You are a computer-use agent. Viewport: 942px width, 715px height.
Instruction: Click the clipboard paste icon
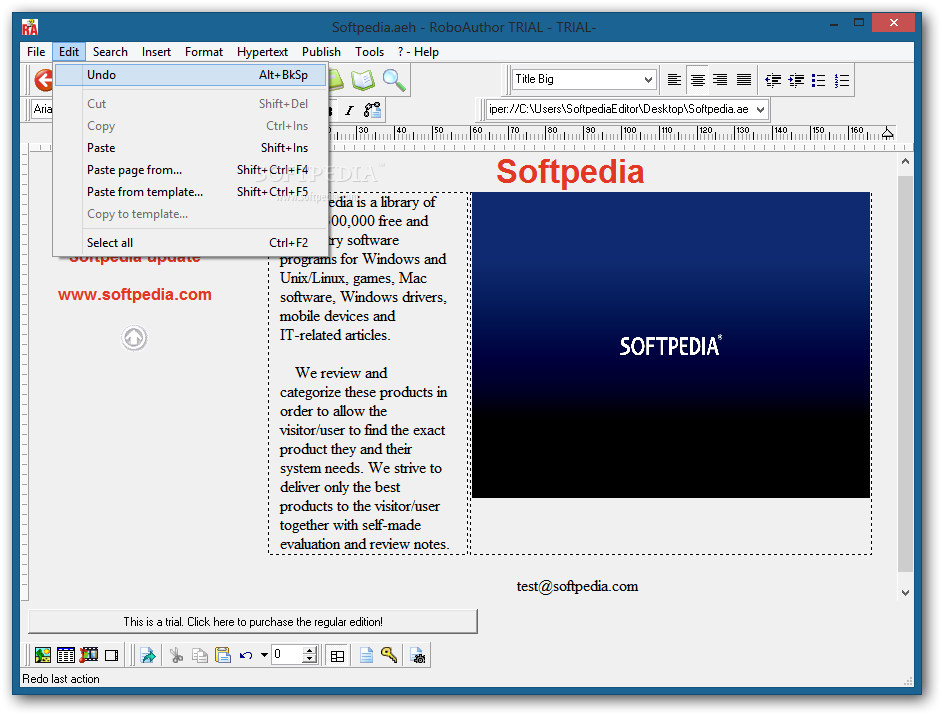pos(223,656)
